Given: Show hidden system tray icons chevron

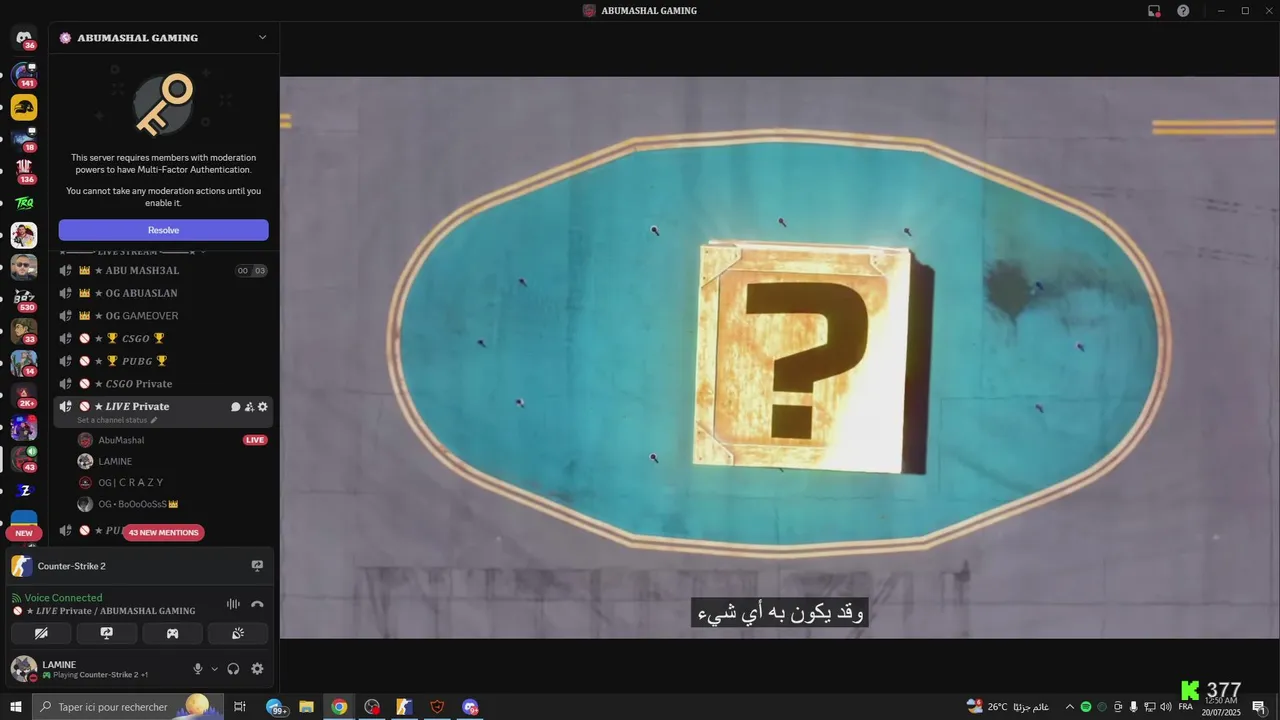Looking at the screenshot, I should (1070, 707).
